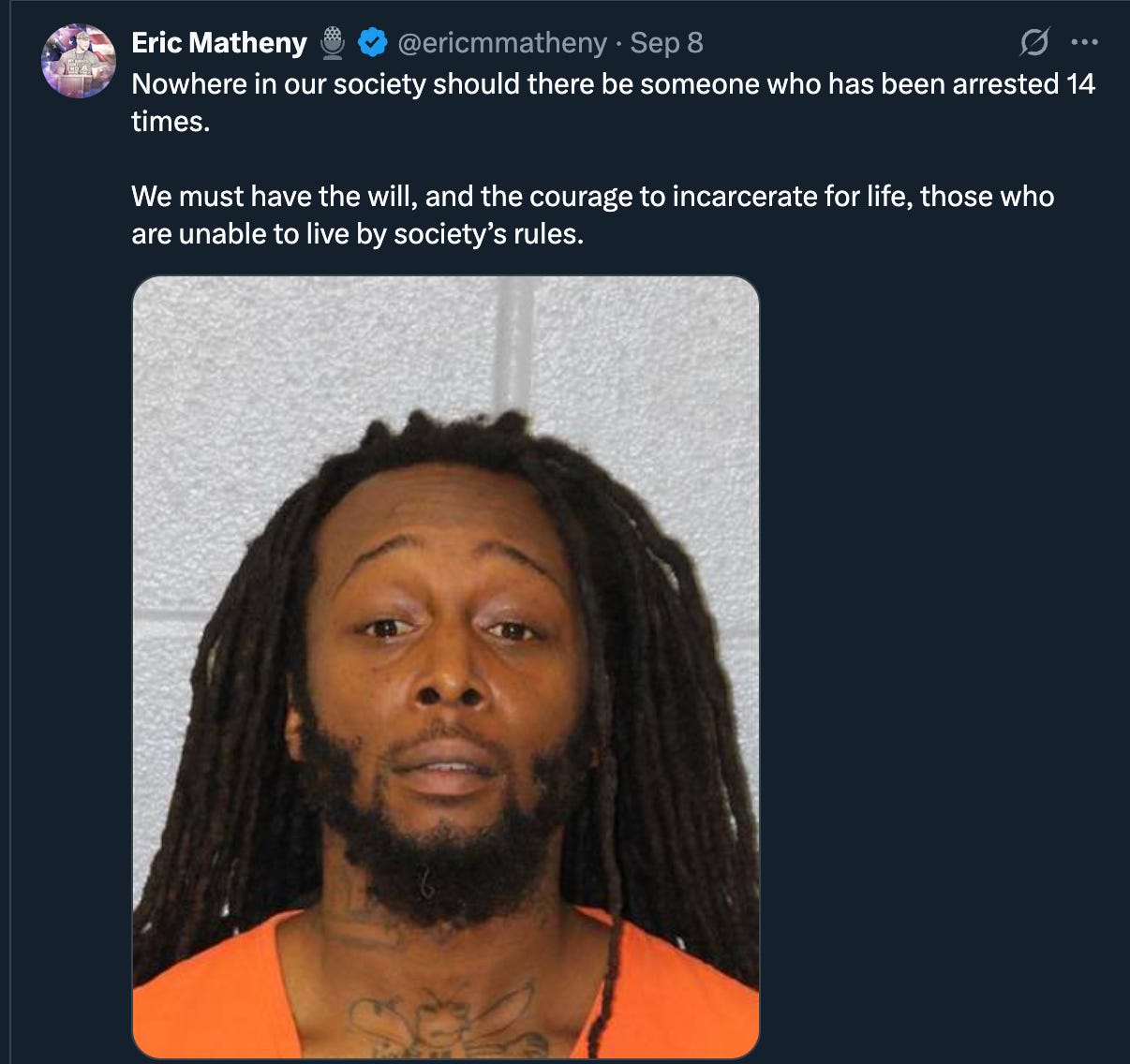Image resolution: width=1130 pixels, height=1064 pixels.
Task: Click the microphone badge beside the name
Action: click(x=333, y=43)
